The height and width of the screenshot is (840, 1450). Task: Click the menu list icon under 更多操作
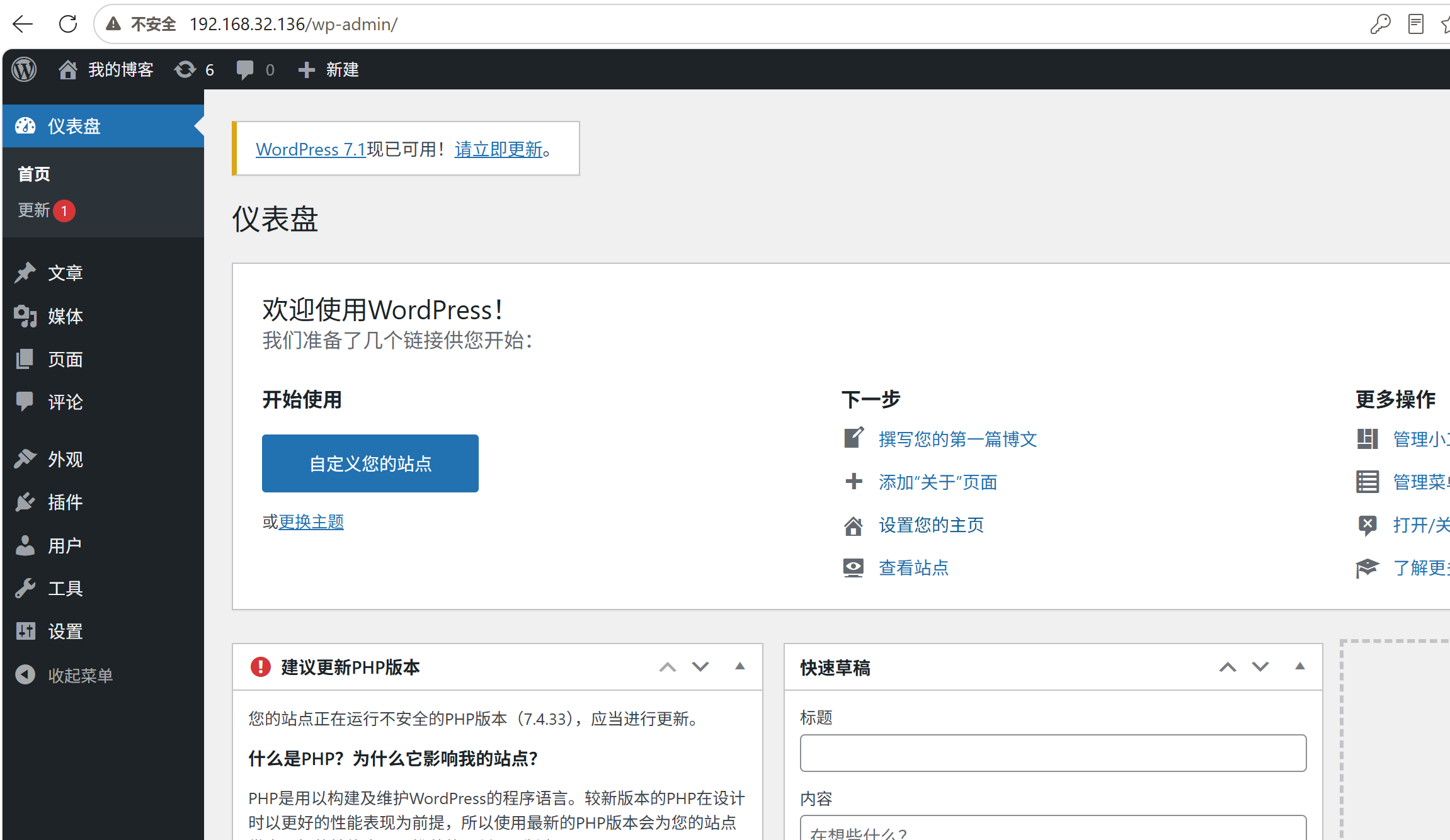click(1367, 482)
